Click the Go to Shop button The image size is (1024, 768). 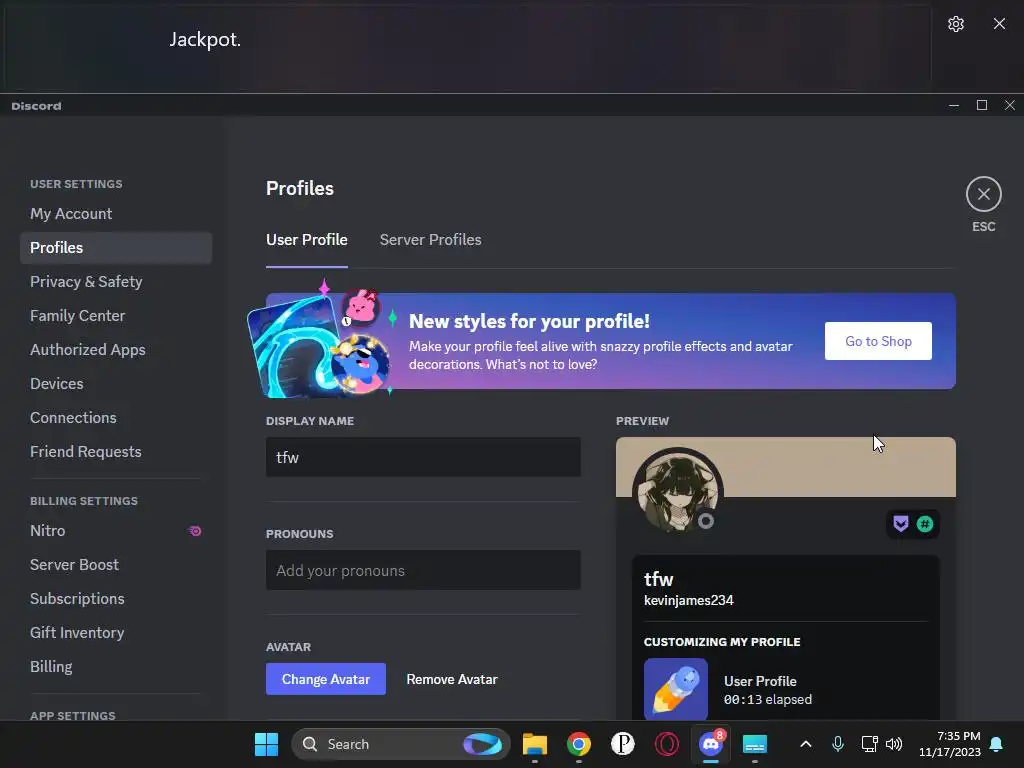point(878,341)
